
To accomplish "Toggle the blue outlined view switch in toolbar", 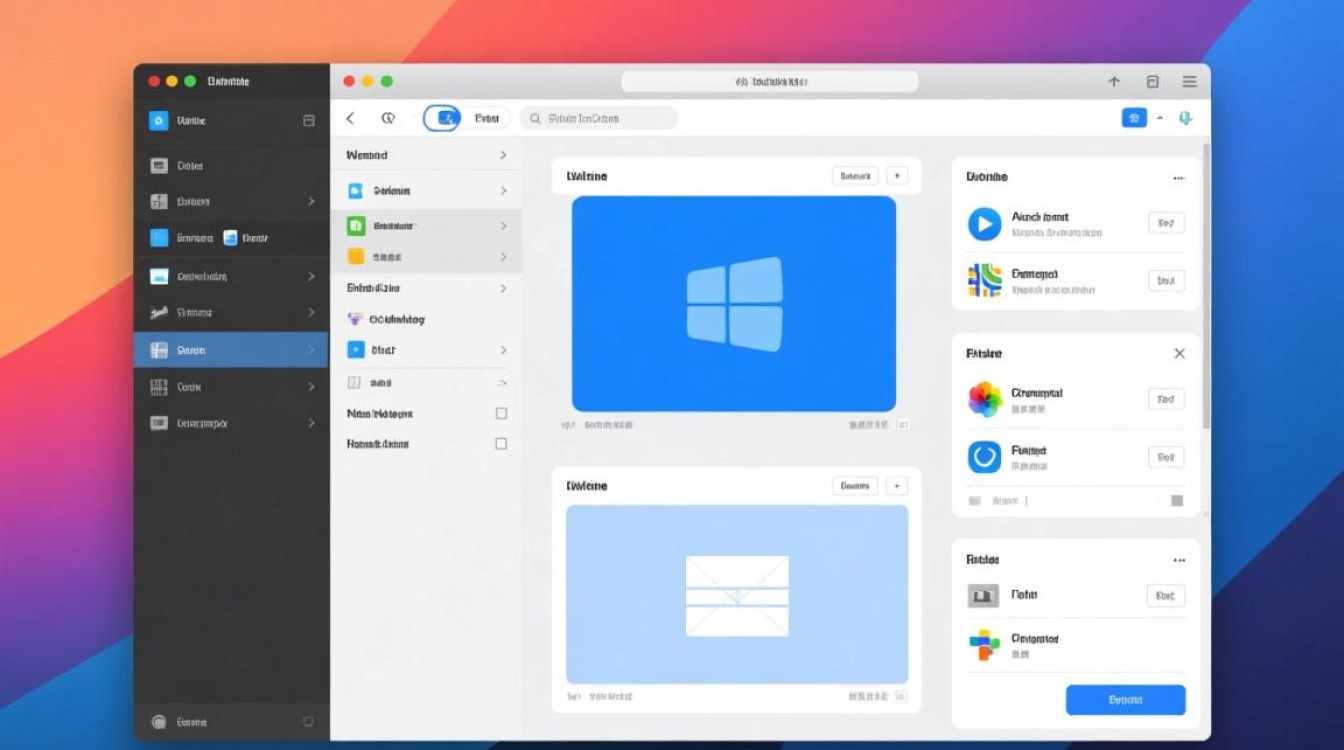I will (x=442, y=118).
